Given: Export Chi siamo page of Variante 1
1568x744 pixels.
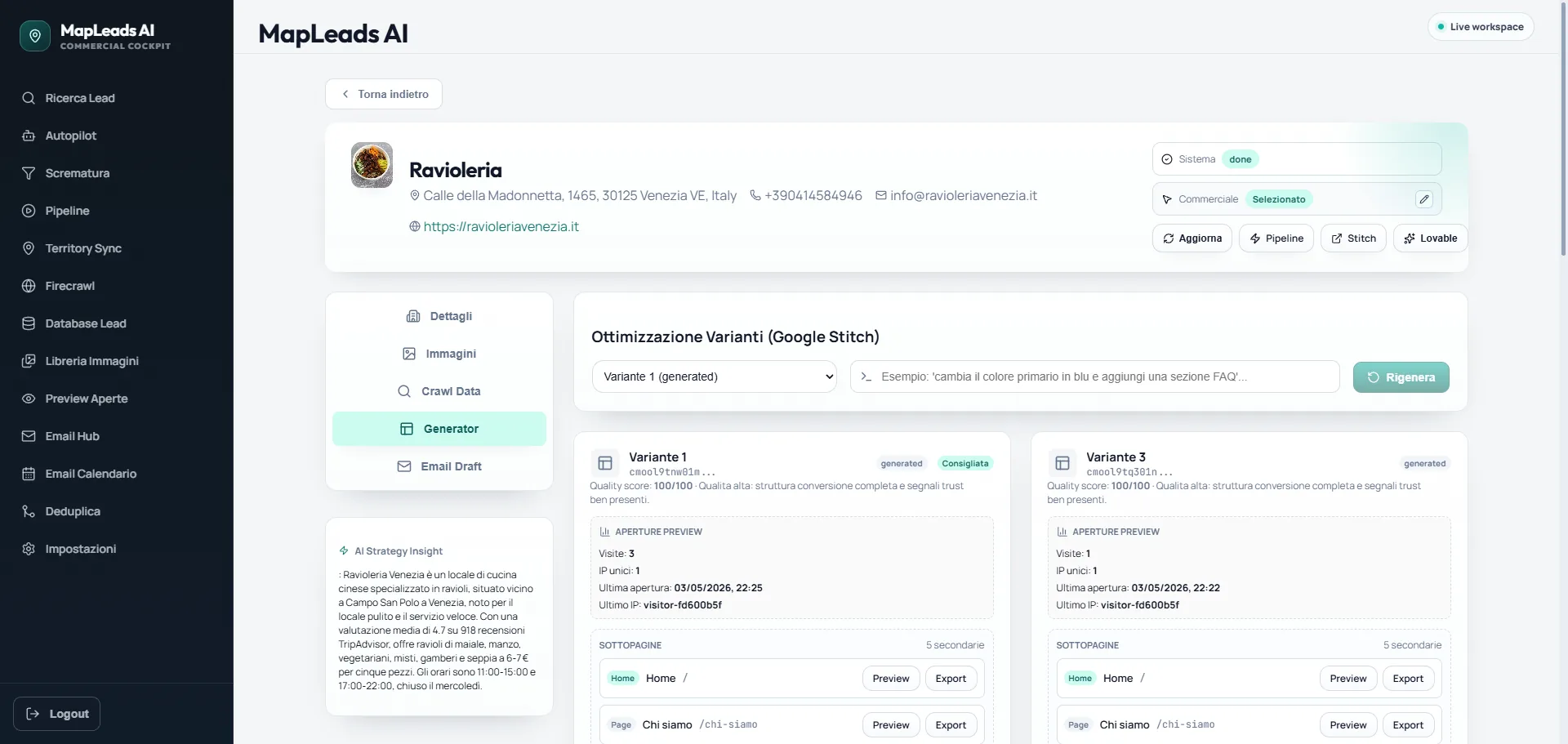Looking at the screenshot, I should (x=951, y=725).
